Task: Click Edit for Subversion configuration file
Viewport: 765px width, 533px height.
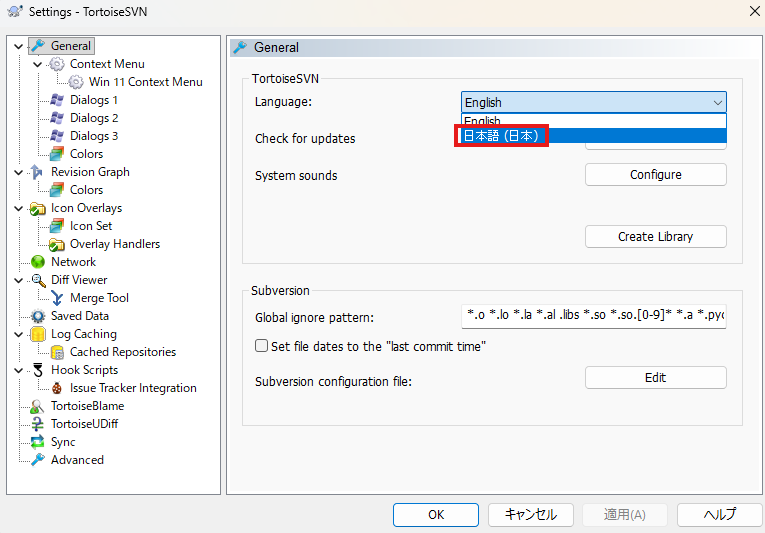Action: tap(656, 378)
